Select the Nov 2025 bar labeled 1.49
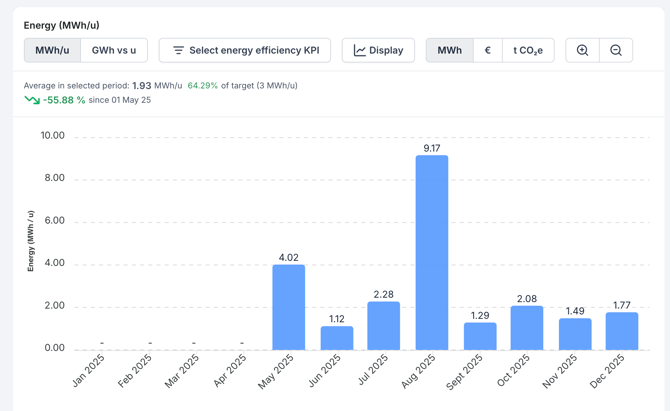Image resolution: width=670 pixels, height=411 pixels. point(575,334)
